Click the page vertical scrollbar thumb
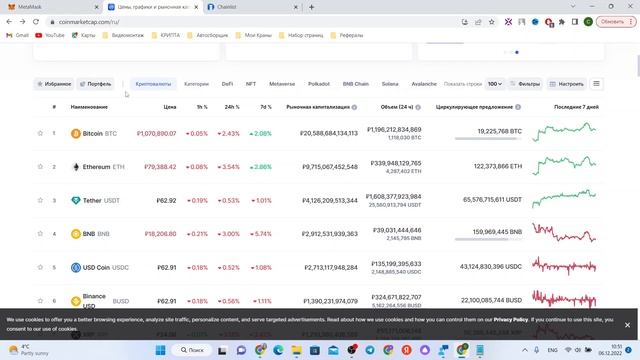The width and height of the screenshot is (640, 360). (638, 66)
